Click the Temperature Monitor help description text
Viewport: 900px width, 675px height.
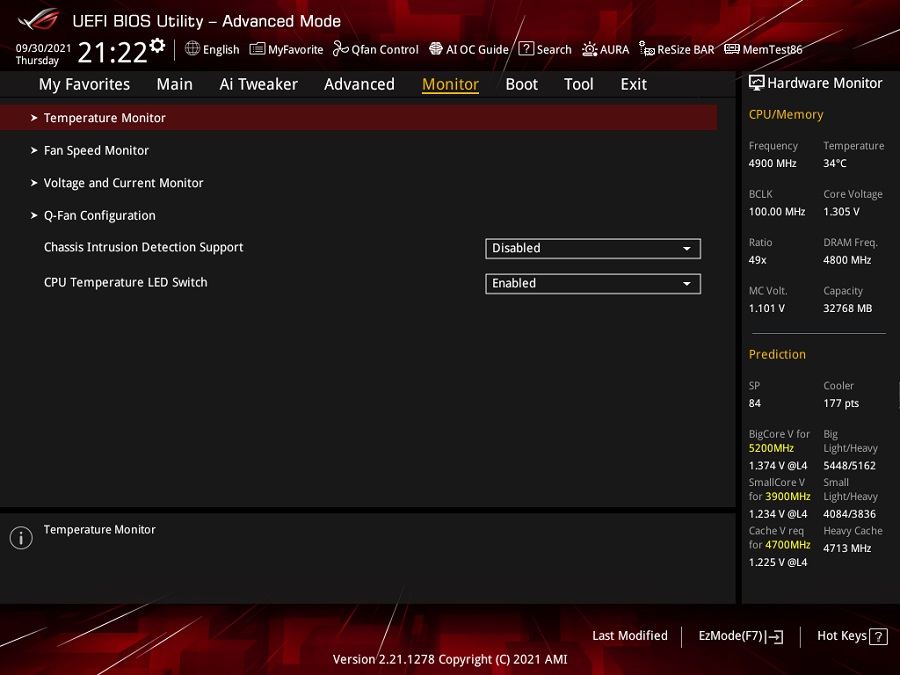click(100, 530)
